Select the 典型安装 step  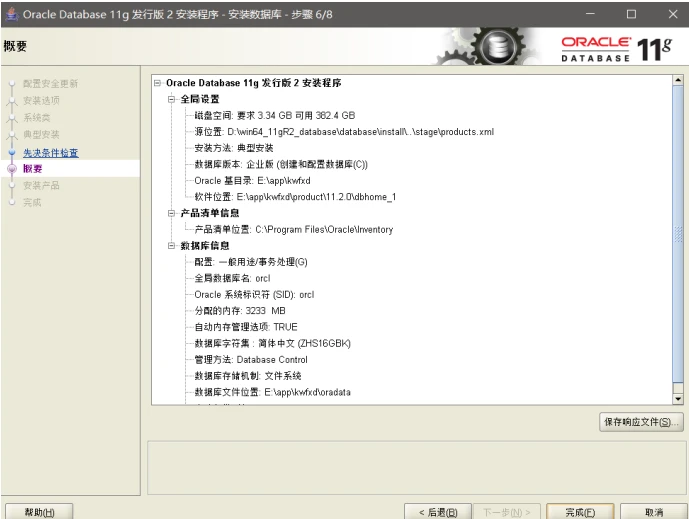pyautogui.click(x=41, y=134)
